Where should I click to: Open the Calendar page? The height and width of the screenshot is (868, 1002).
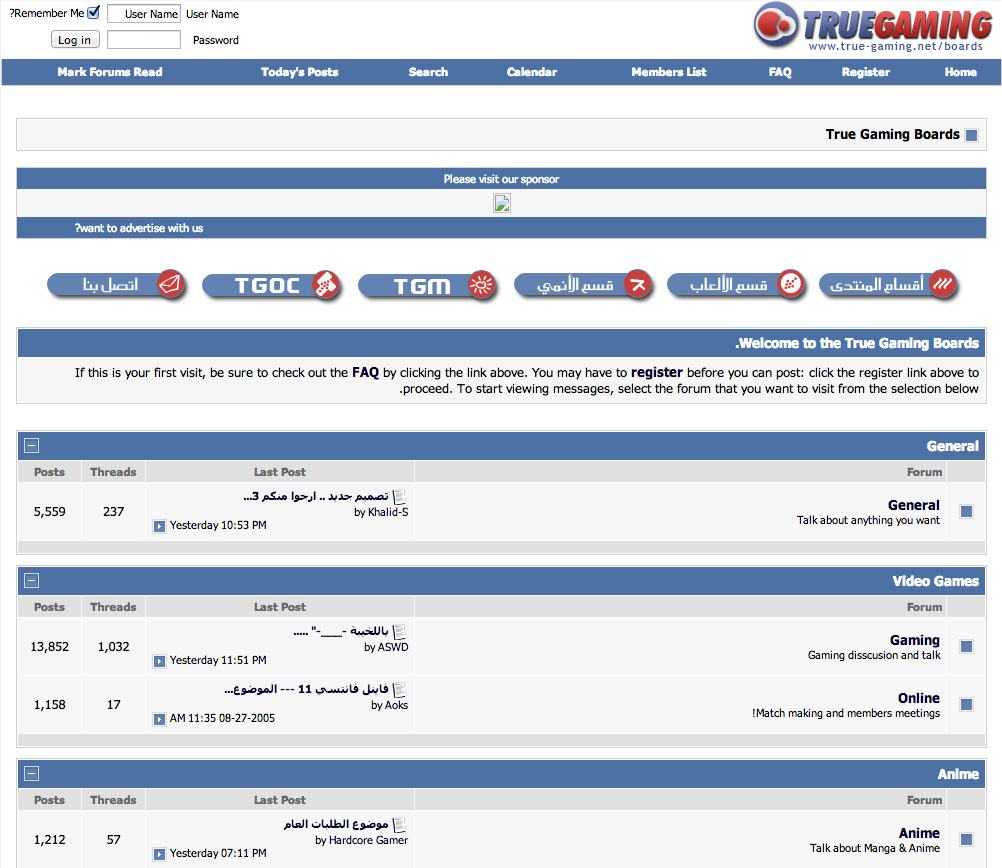[x=532, y=72]
